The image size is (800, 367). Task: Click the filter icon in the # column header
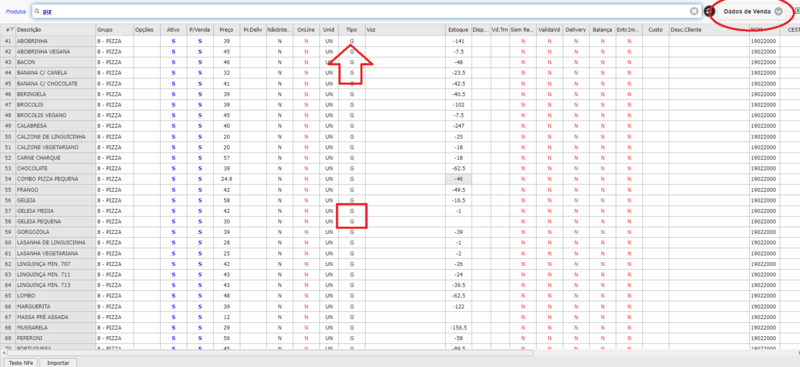click(11, 30)
